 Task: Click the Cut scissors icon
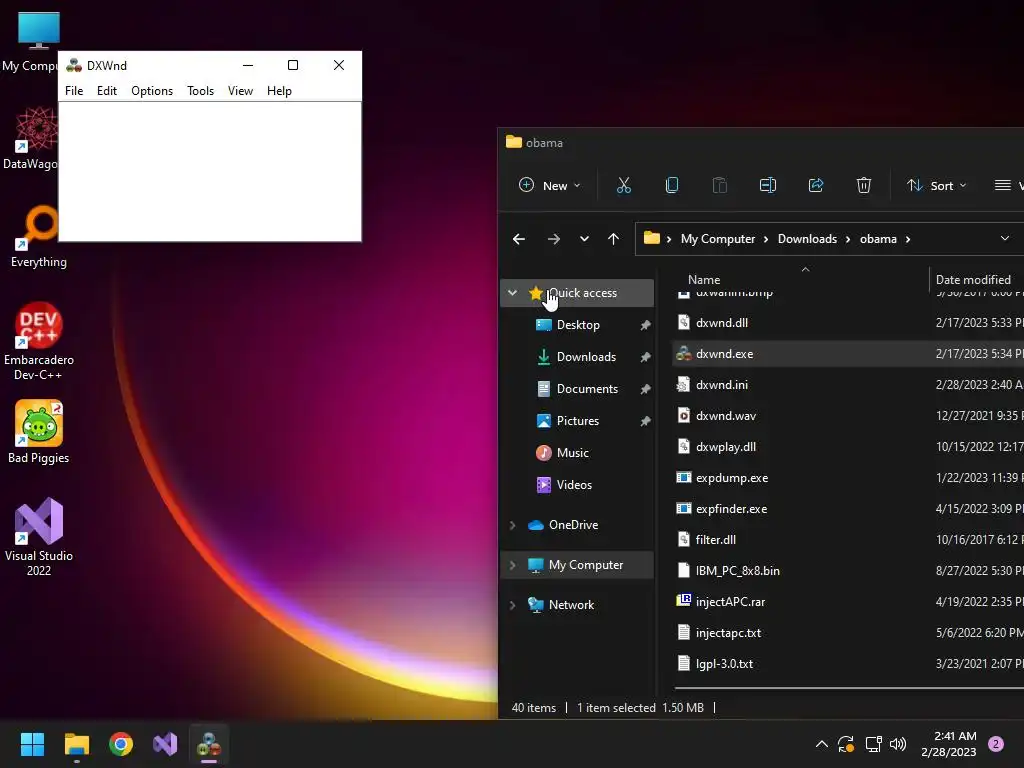click(x=624, y=185)
